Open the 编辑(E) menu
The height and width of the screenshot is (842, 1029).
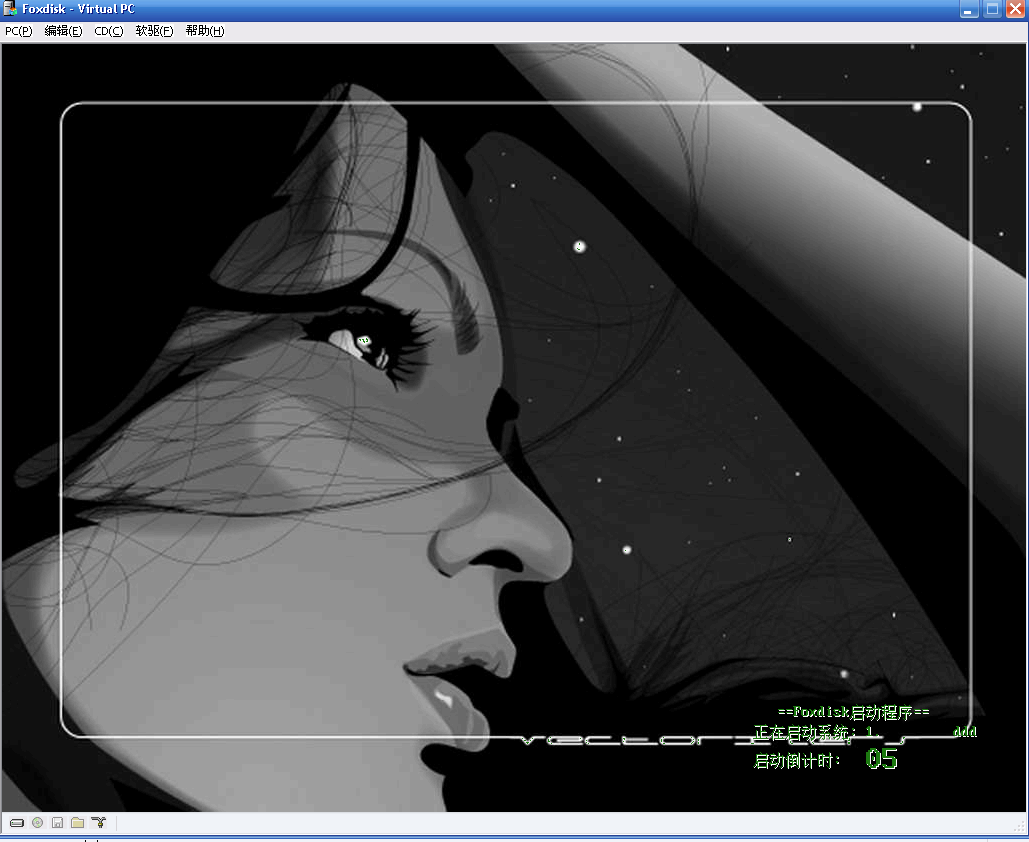point(63,31)
